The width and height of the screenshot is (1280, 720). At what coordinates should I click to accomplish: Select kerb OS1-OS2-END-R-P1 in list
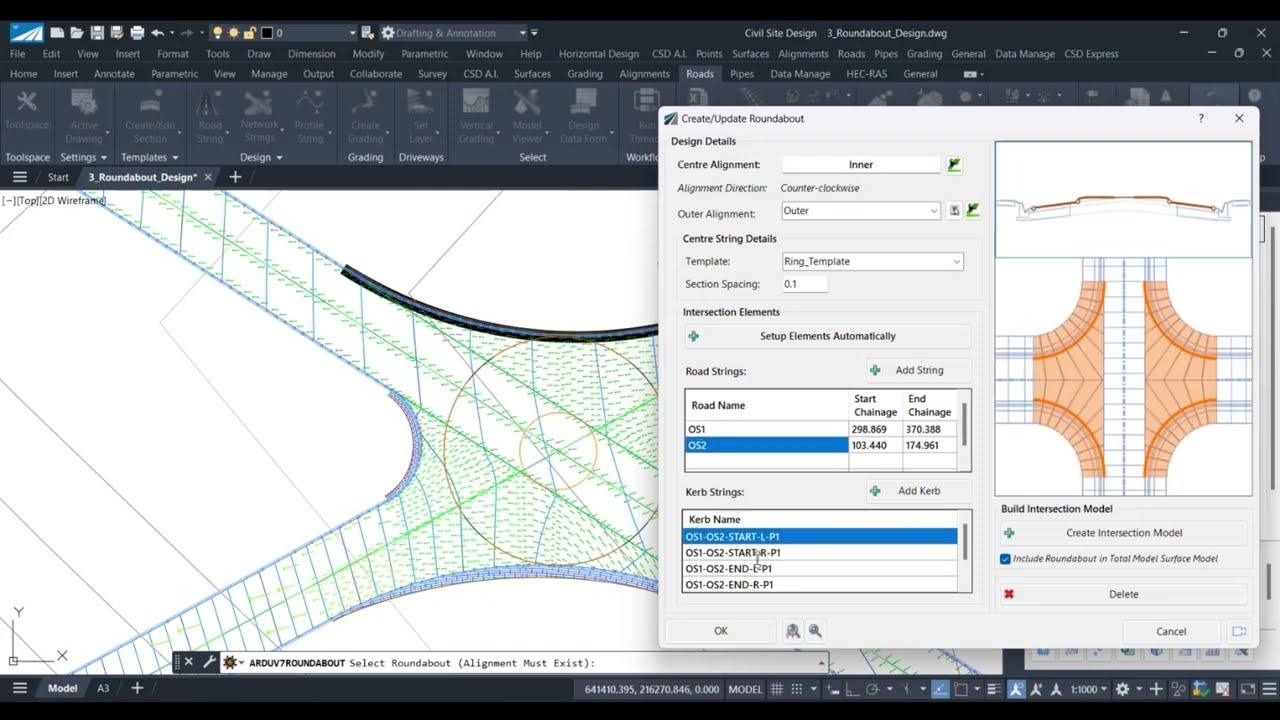(x=820, y=585)
